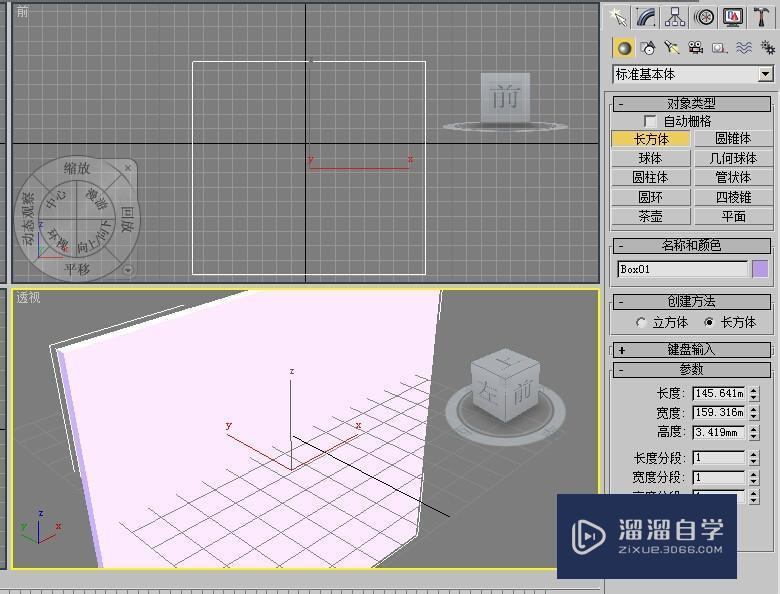Click the 前 face of perspective ViewCube
Screen dimensions: 780x594
pyautogui.click(x=522, y=392)
